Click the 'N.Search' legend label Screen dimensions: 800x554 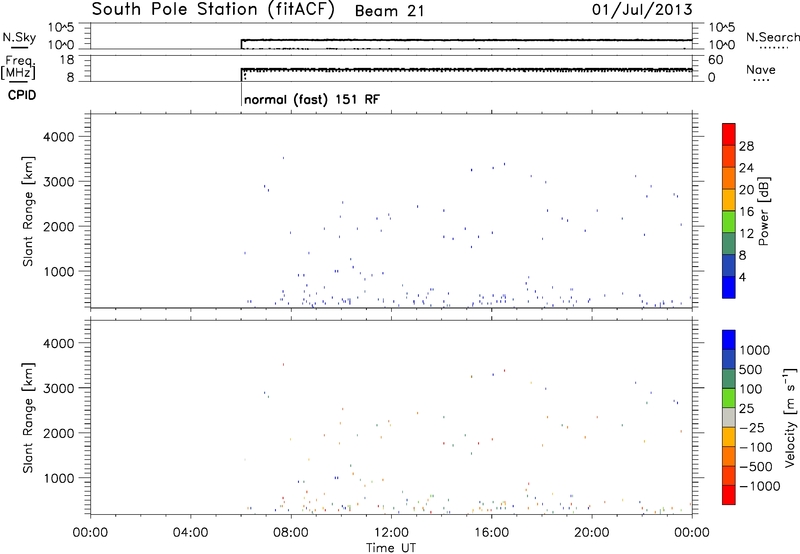click(773, 37)
